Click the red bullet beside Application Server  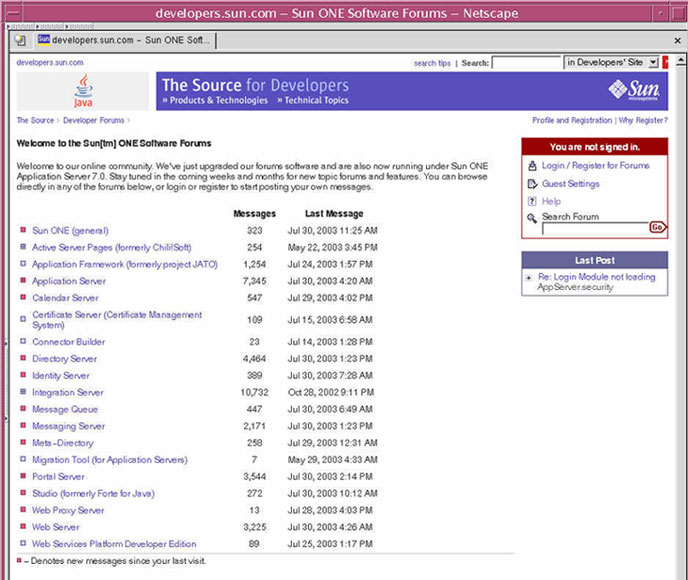pos(23,280)
